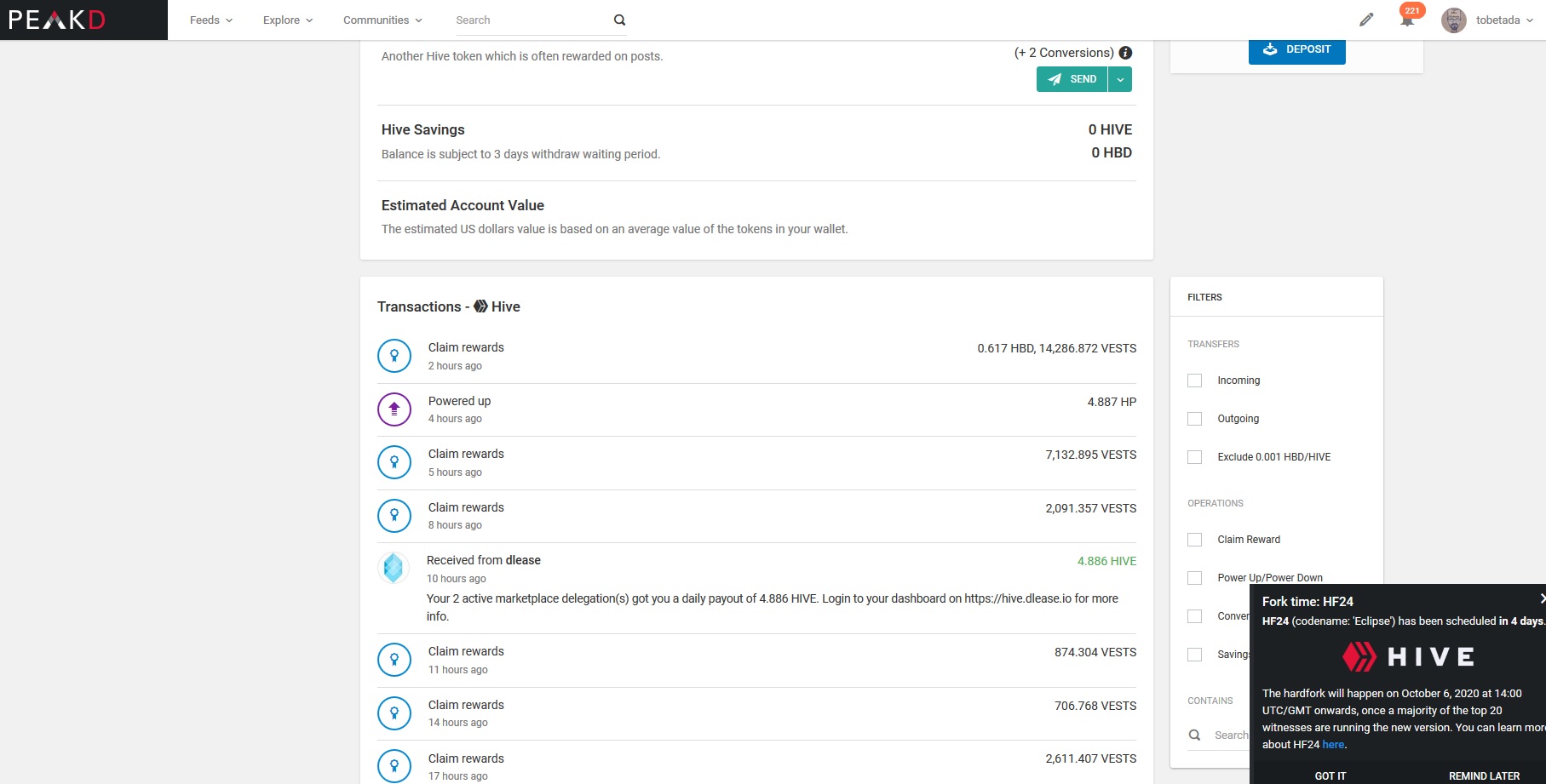Click Remind Later on fork notice
This screenshot has height=784, width=1546.
[1484, 775]
